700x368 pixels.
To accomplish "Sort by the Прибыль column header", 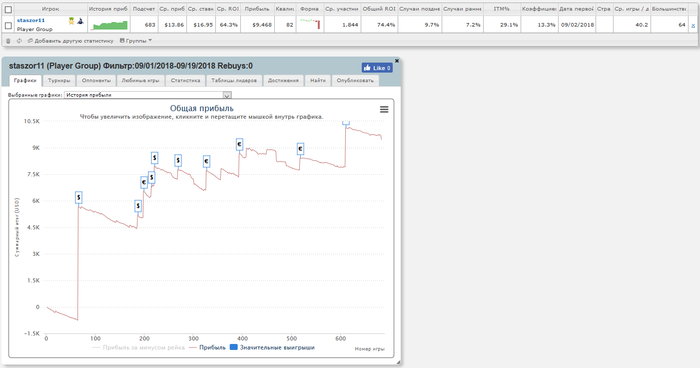I will click(257, 9).
